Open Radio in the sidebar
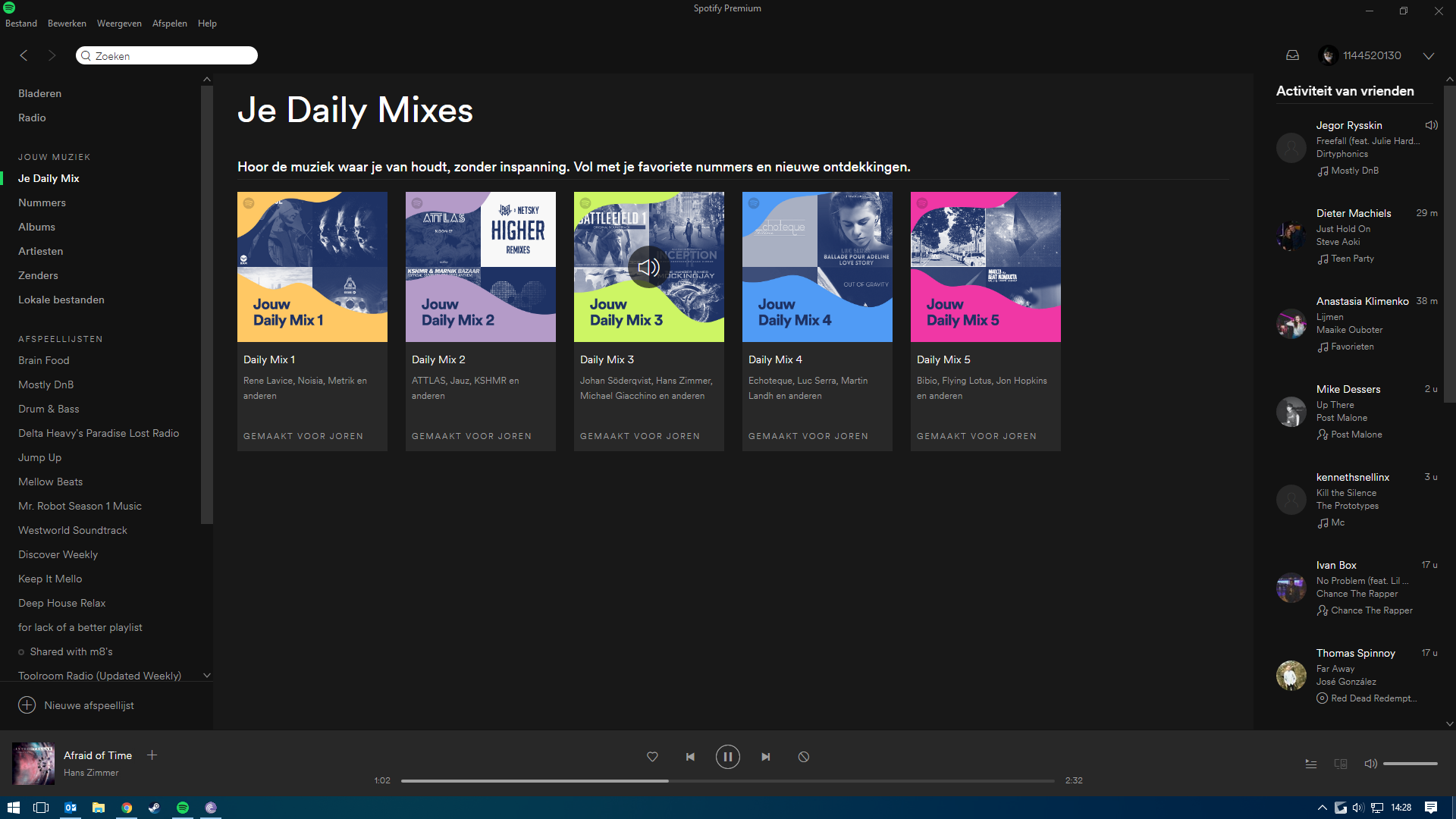 32,118
